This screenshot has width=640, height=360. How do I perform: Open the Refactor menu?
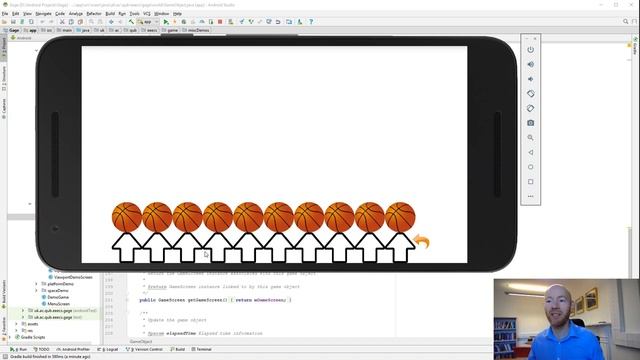pos(94,13)
